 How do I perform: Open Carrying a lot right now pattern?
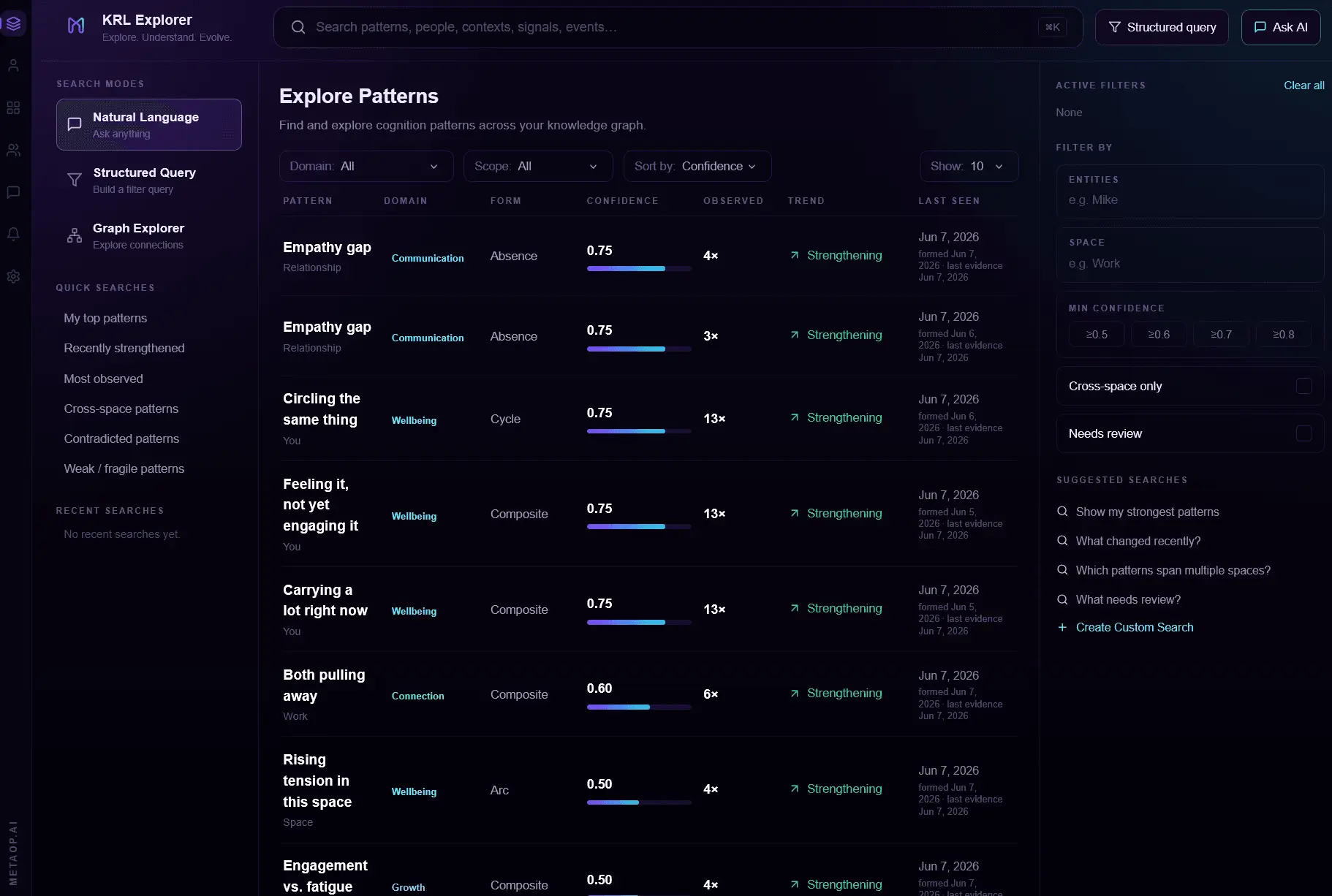pos(325,600)
